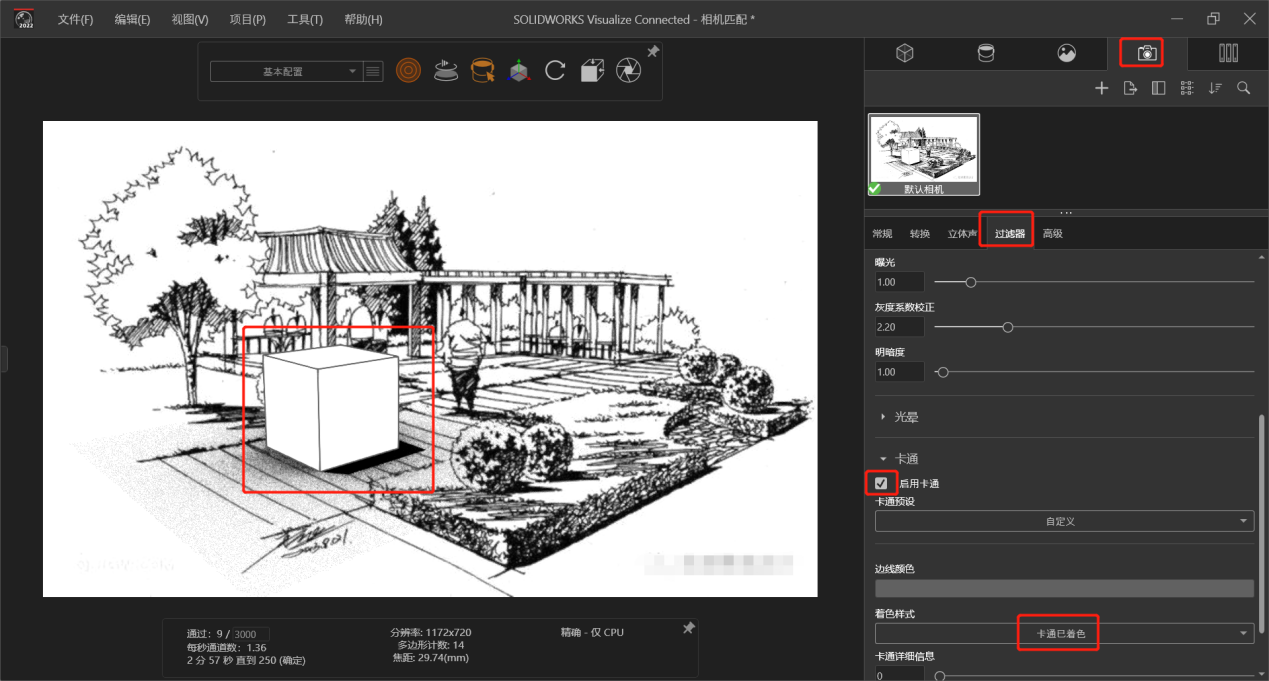
Task: Open the 文件(F) menu
Action: click(x=76, y=20)
